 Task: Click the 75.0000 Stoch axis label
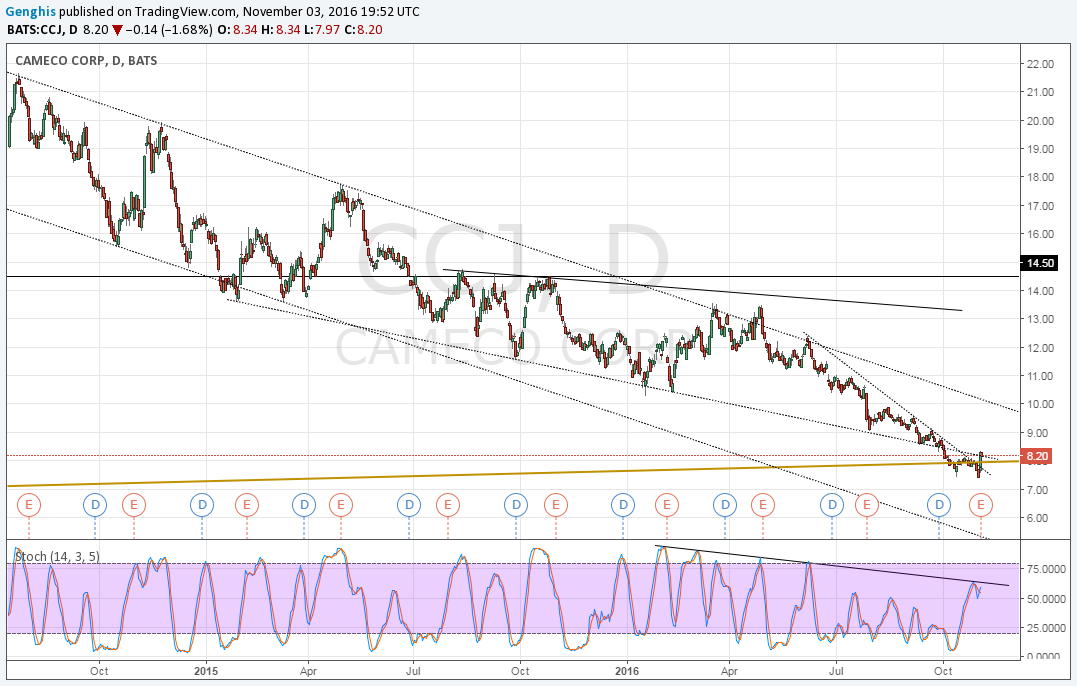pos(1047,569)
